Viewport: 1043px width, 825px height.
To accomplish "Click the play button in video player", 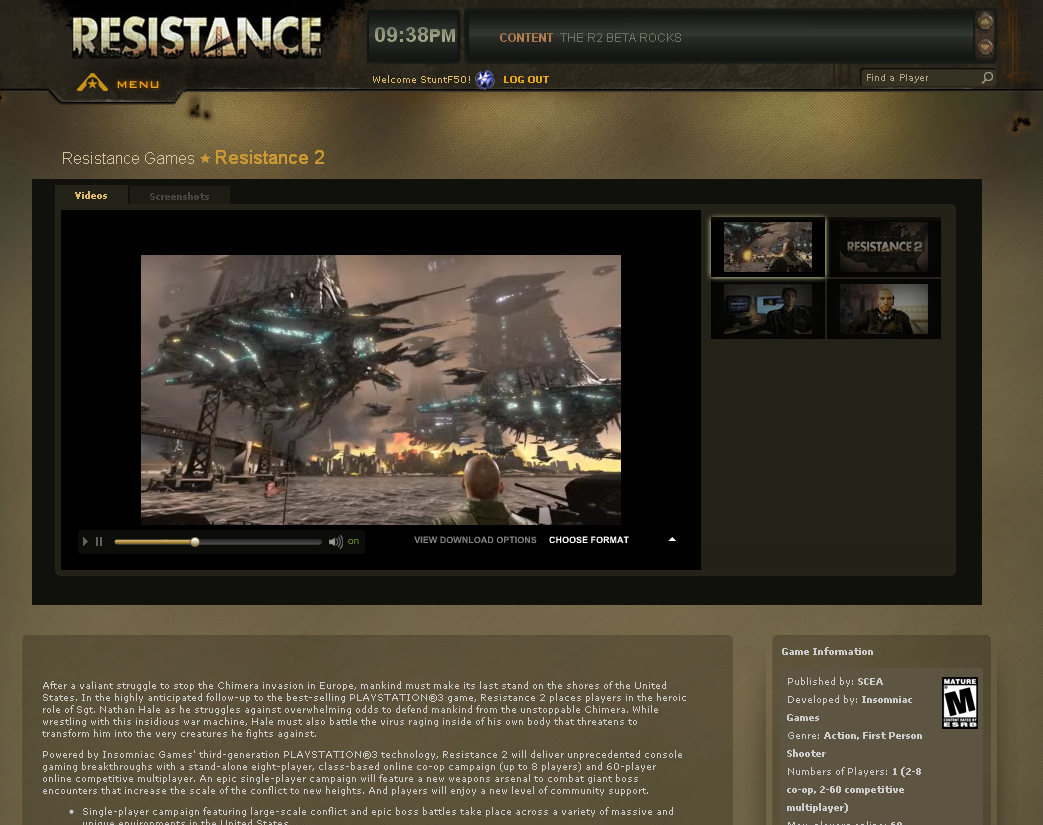I will pos(86,542).
